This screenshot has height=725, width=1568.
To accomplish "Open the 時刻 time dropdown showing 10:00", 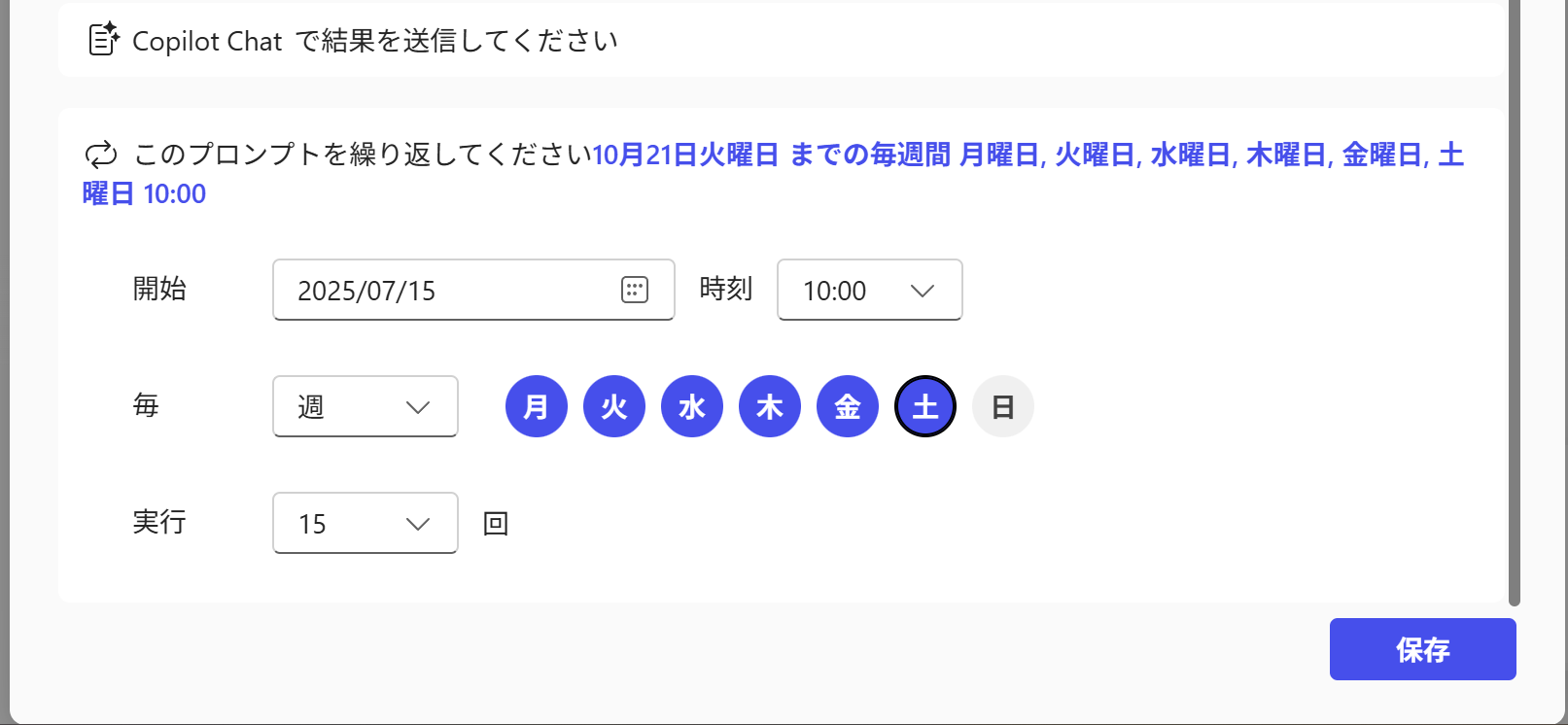I will pyautogui.click(x=868, y=290).
